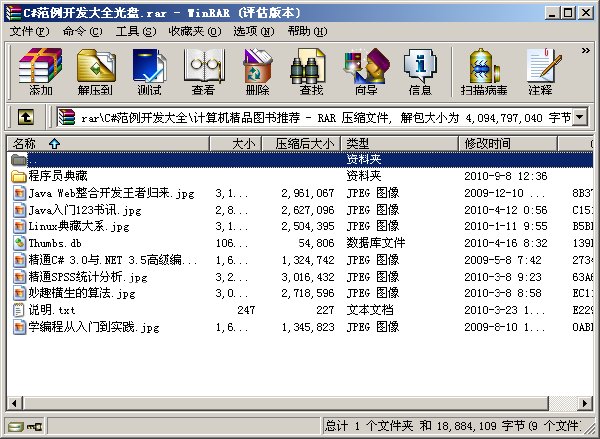Screen dimensions: 600x439
Task: Launch the 向导 (Wizard) tool
Action: [x=366, y=71]
